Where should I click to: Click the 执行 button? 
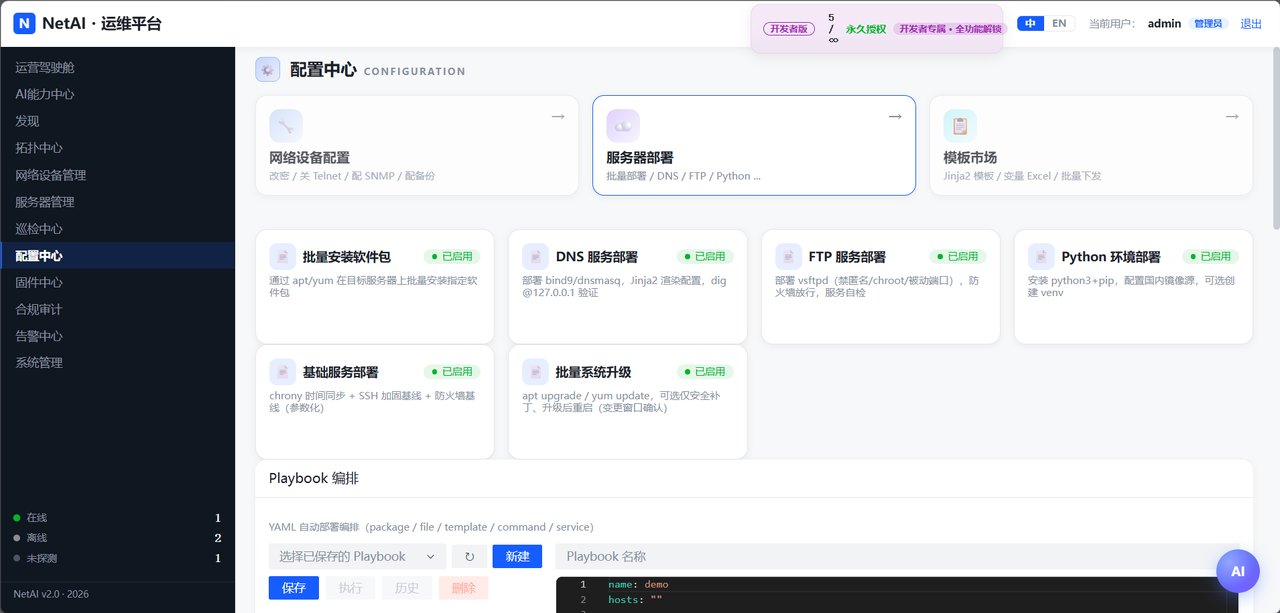(351, 588)
